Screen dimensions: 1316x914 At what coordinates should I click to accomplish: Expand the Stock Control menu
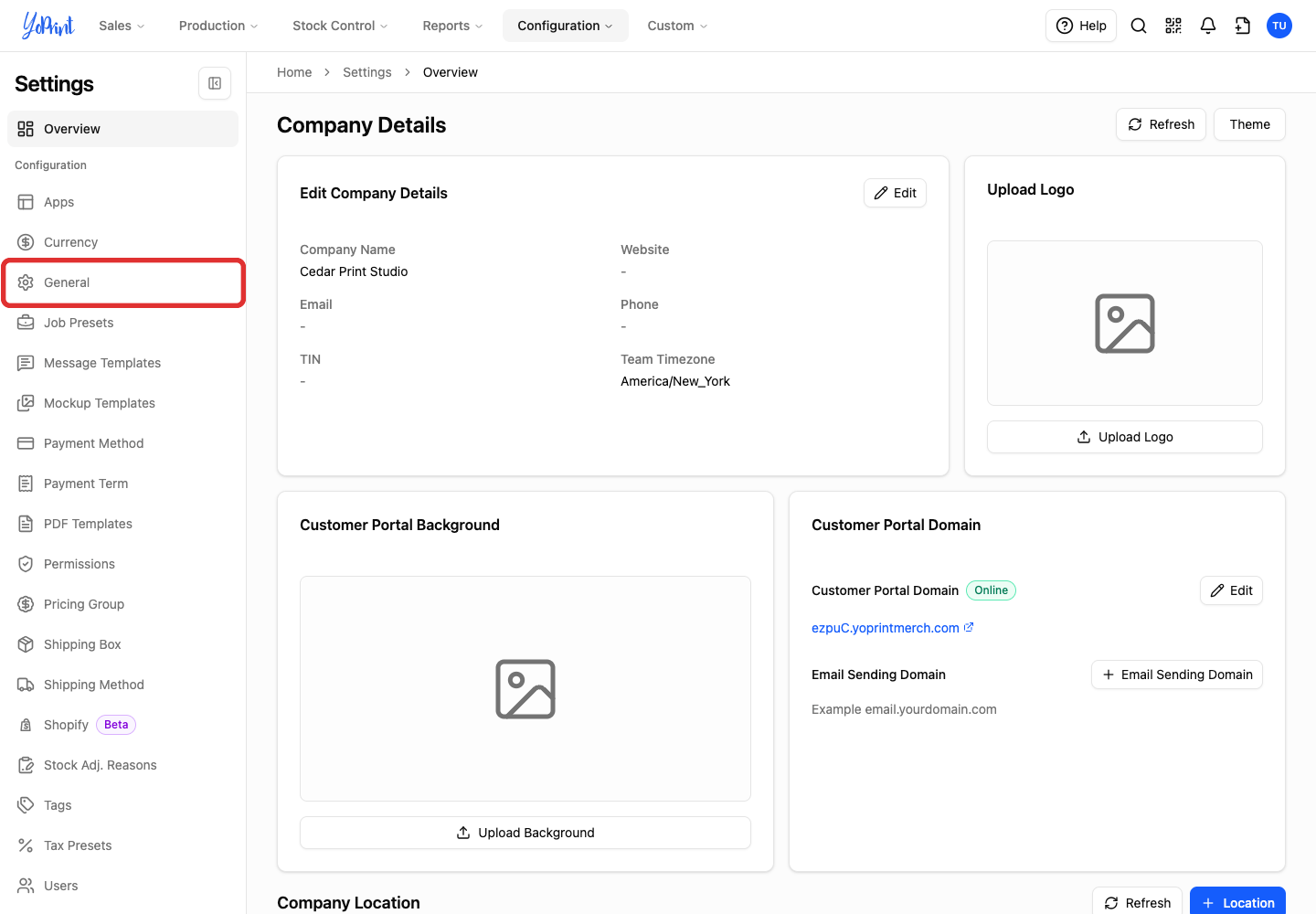click(340, 26)
